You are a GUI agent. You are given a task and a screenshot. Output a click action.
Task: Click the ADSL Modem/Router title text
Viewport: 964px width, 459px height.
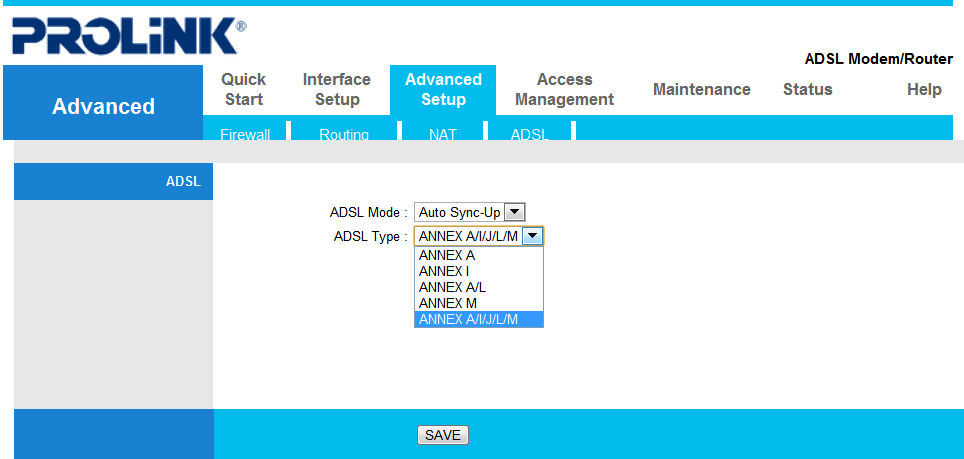[x=879, y=59]
